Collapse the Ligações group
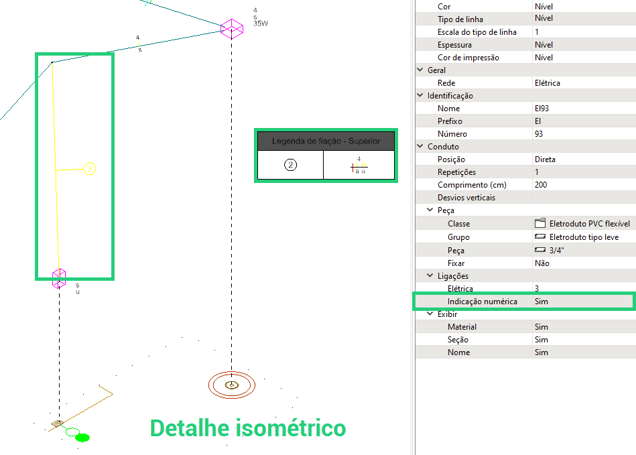The image size is (636, 455). [x=430, y=275]
